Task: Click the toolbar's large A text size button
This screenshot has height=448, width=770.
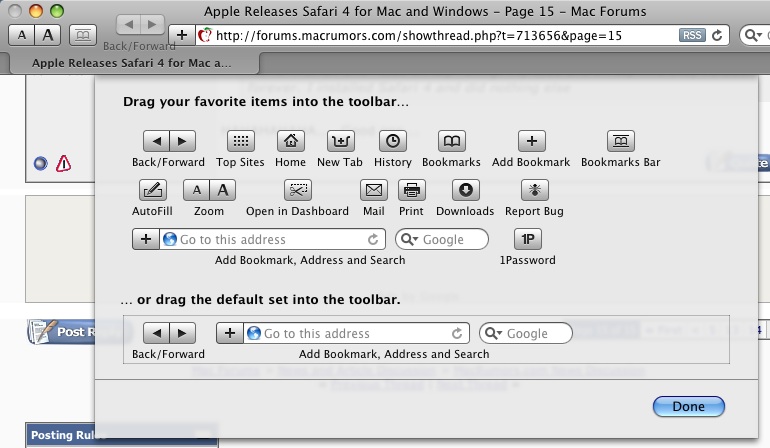Action: [48, 35]
